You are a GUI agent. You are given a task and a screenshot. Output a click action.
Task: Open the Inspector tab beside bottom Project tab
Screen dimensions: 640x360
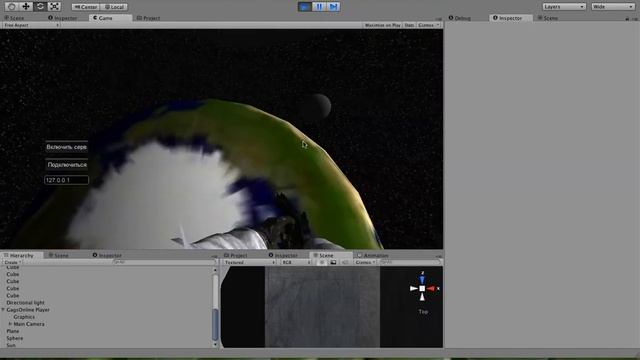(283, 256)
